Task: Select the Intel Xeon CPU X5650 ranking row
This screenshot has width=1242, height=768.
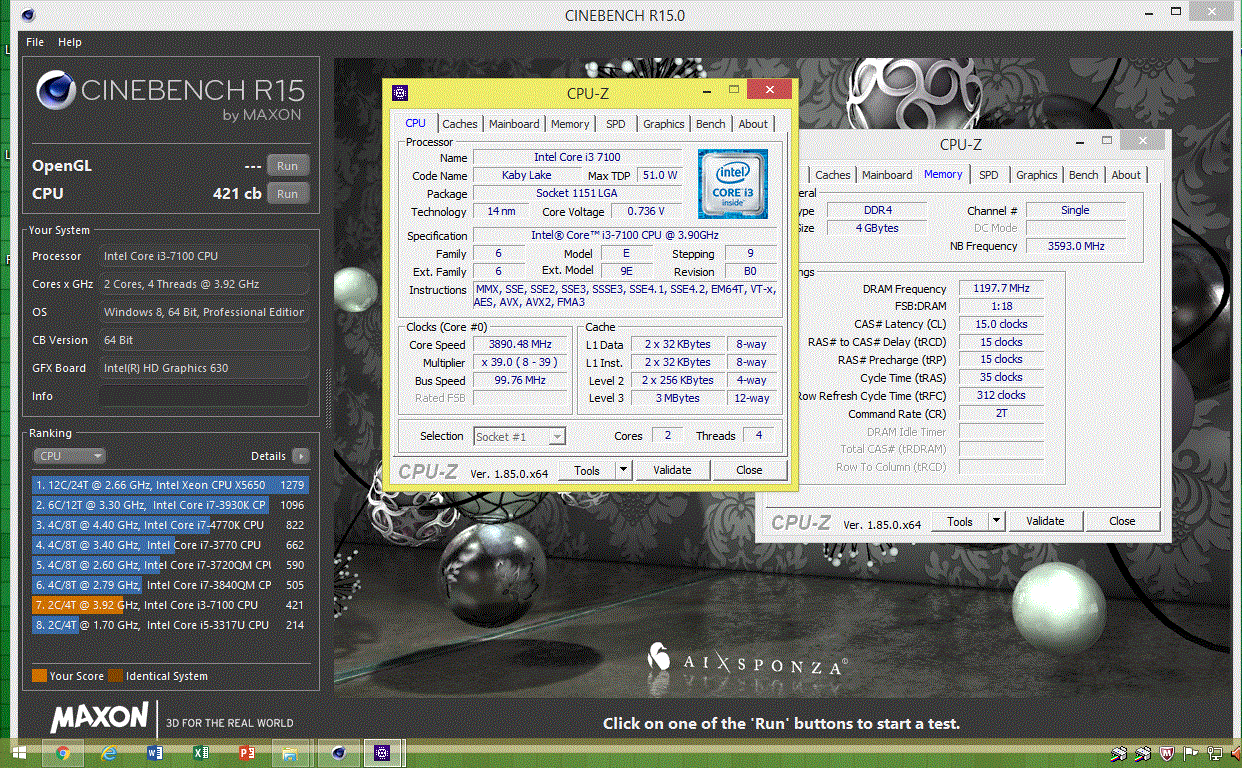Action: [x=170, y=485]
